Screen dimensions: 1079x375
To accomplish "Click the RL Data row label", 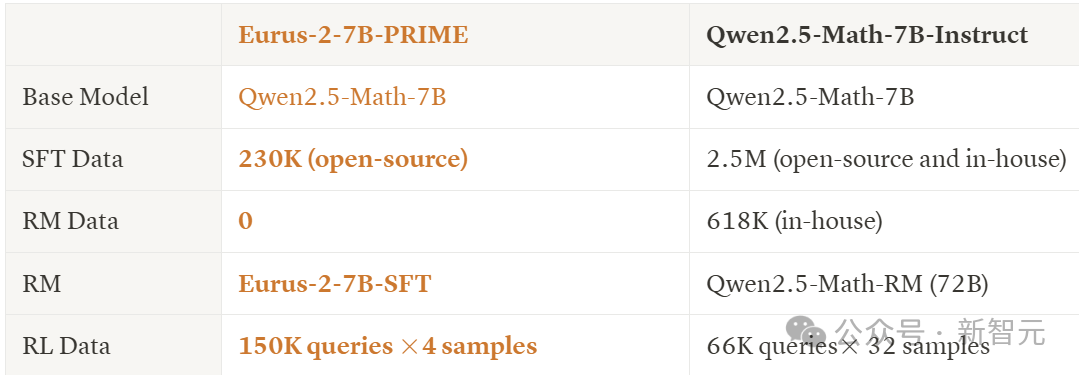I will click(66, 345).
